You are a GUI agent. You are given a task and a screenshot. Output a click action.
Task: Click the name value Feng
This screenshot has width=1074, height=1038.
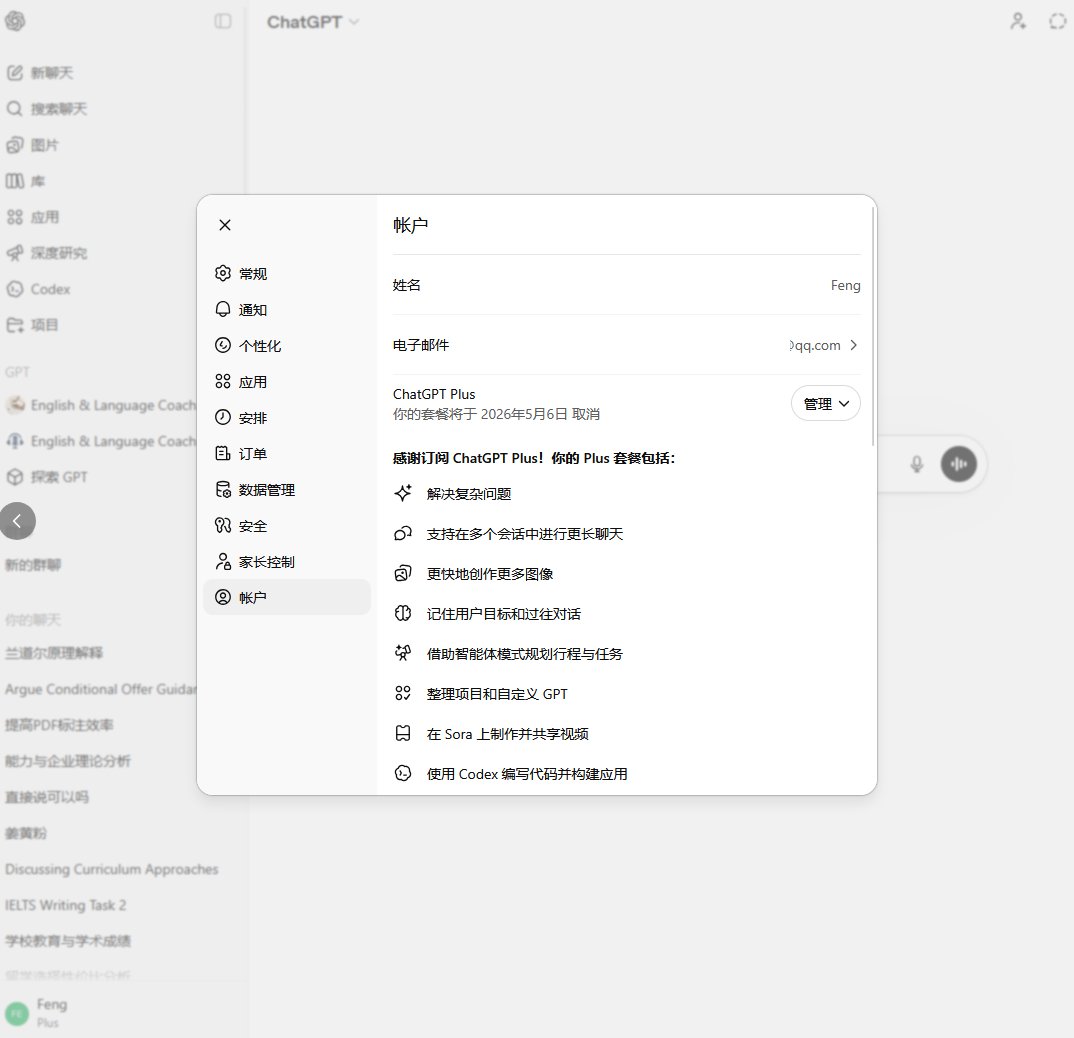[x=845, y=285]
